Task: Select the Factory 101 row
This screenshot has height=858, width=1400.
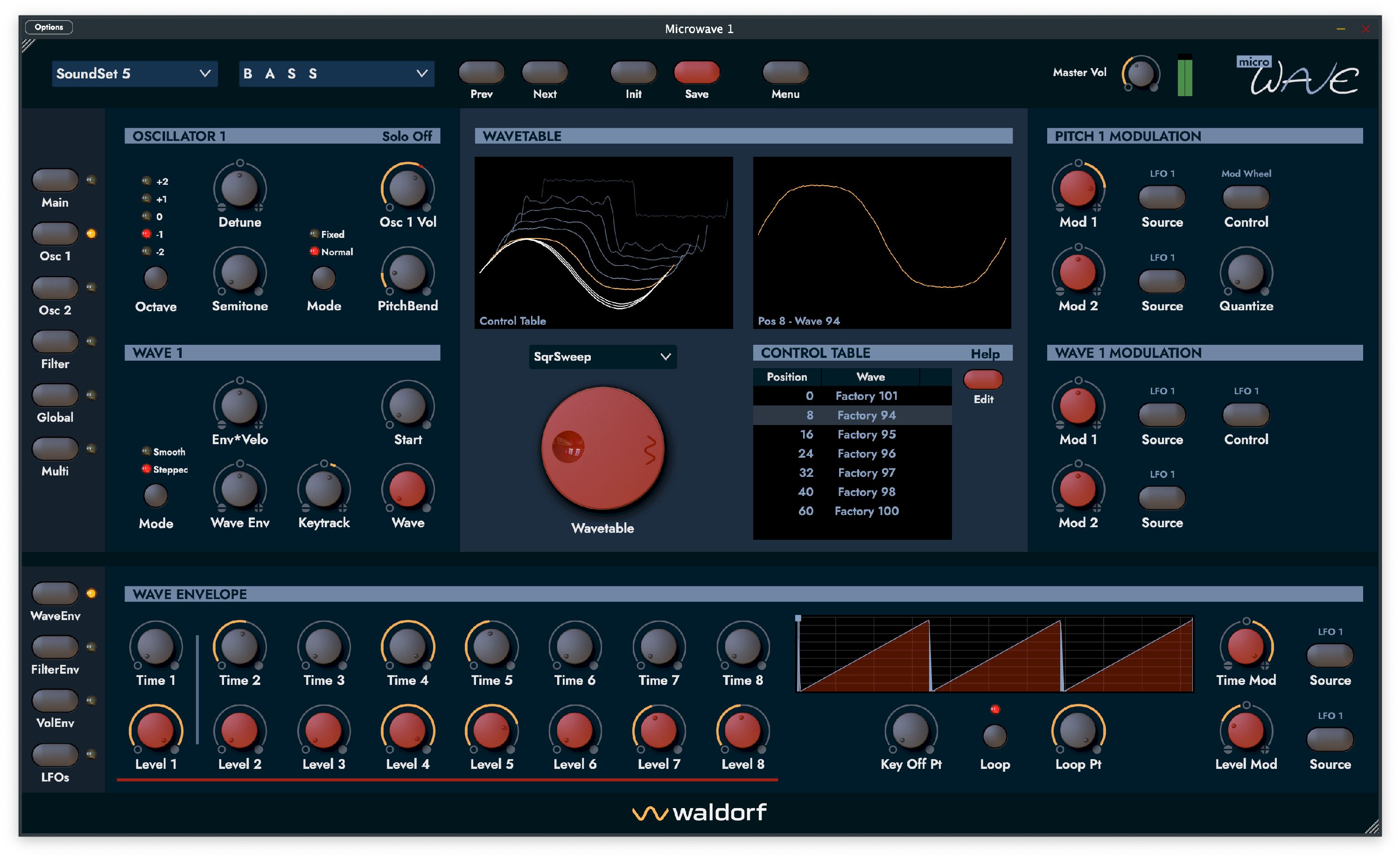Action: pos(852,396)
